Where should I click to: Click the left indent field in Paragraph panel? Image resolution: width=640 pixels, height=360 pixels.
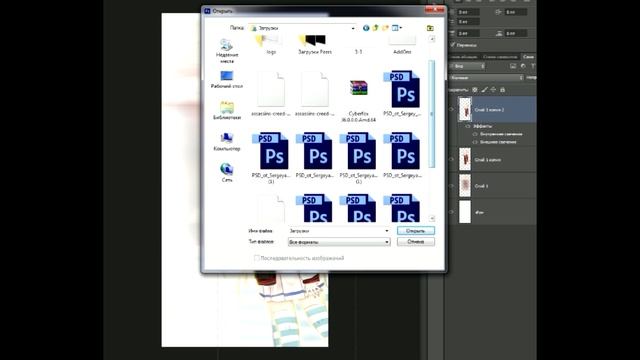(468, 12)
